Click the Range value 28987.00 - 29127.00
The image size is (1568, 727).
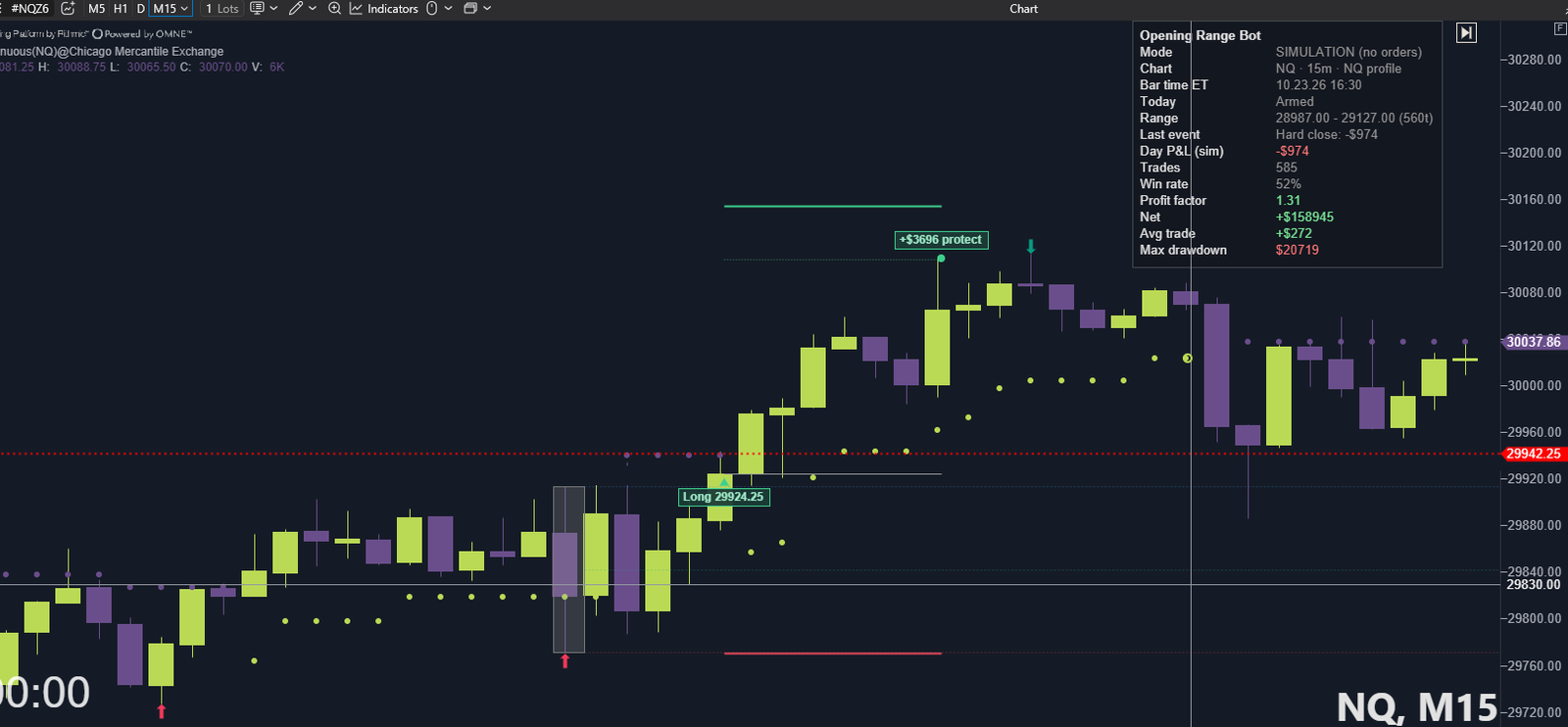[x=1353, y=119]
